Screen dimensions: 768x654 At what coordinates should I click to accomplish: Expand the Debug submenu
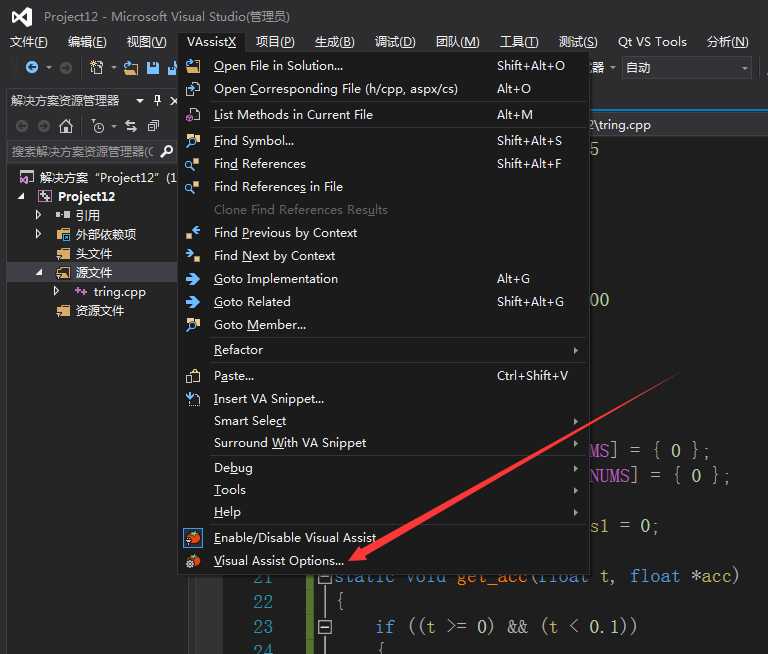(384, 468)
